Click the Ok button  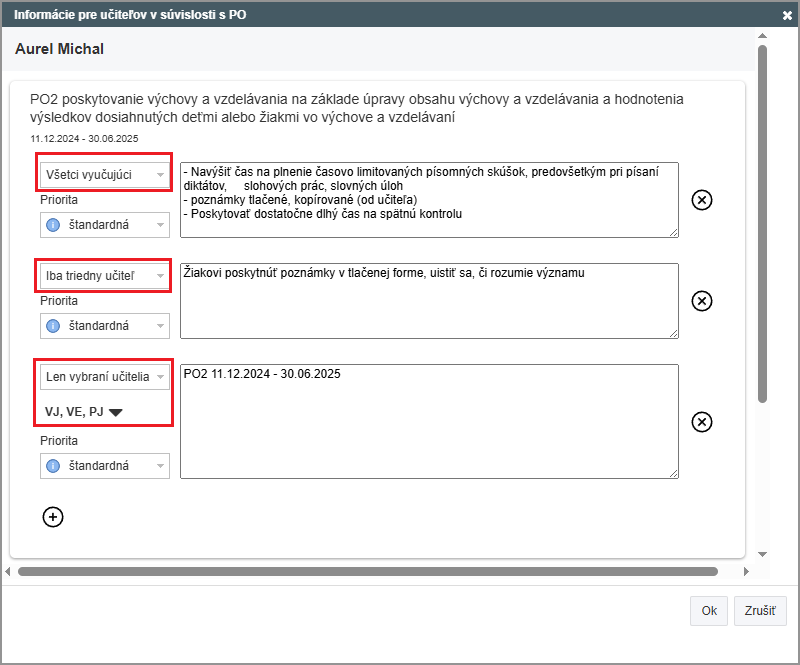[709, 611]
